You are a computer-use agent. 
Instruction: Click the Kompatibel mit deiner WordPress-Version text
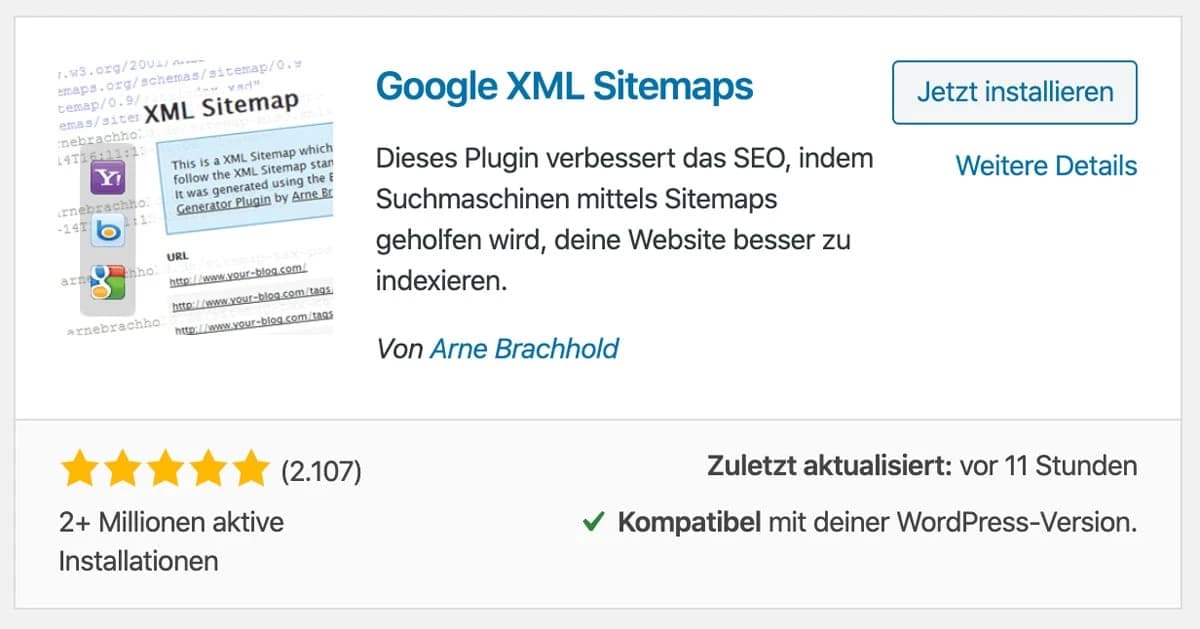877,522
